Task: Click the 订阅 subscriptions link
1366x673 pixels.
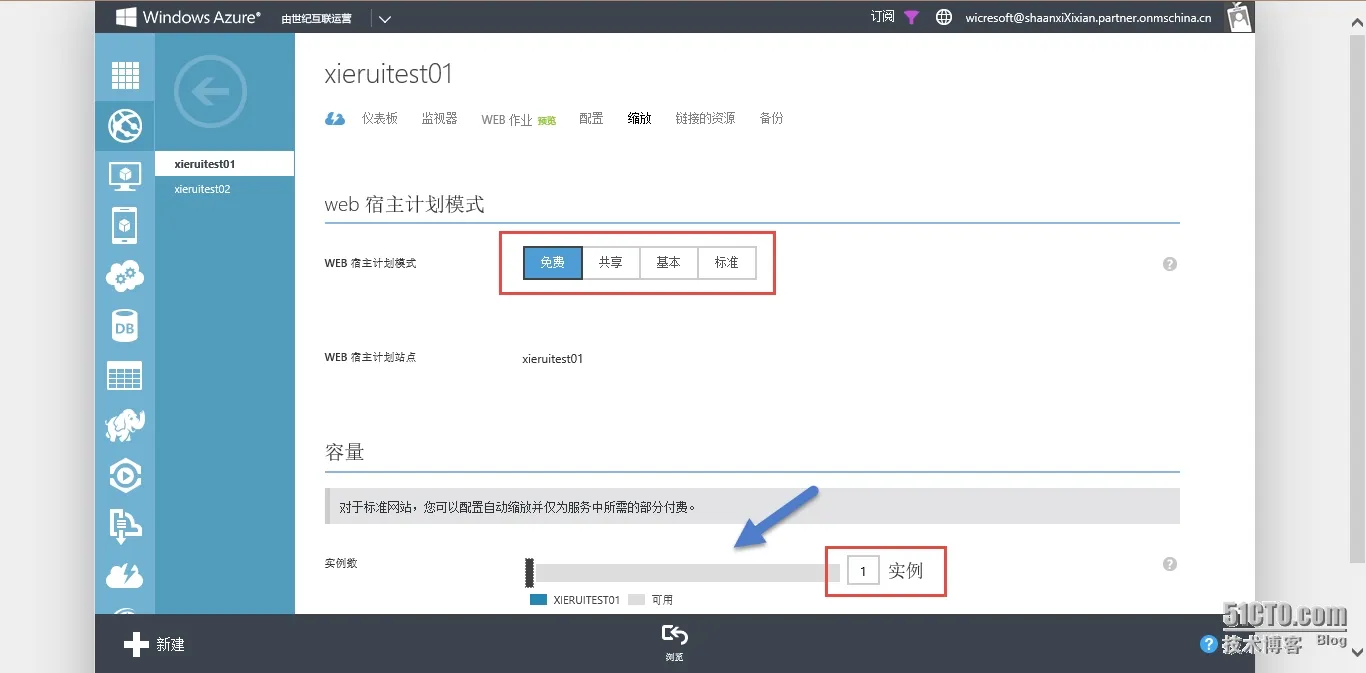Action: tap(882, 17)
